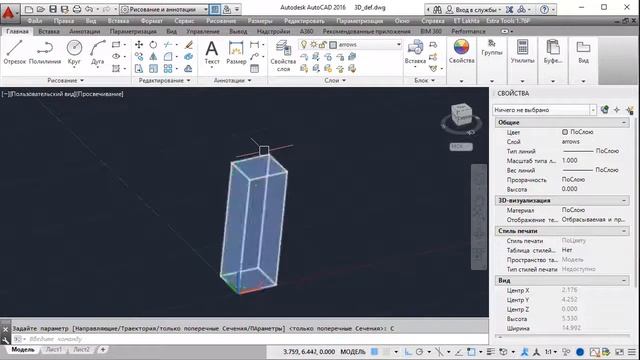Open the annotation scale 1:1 dropdown
The width and height of the screenshot is (640, 360).
(x=551, y=351)
